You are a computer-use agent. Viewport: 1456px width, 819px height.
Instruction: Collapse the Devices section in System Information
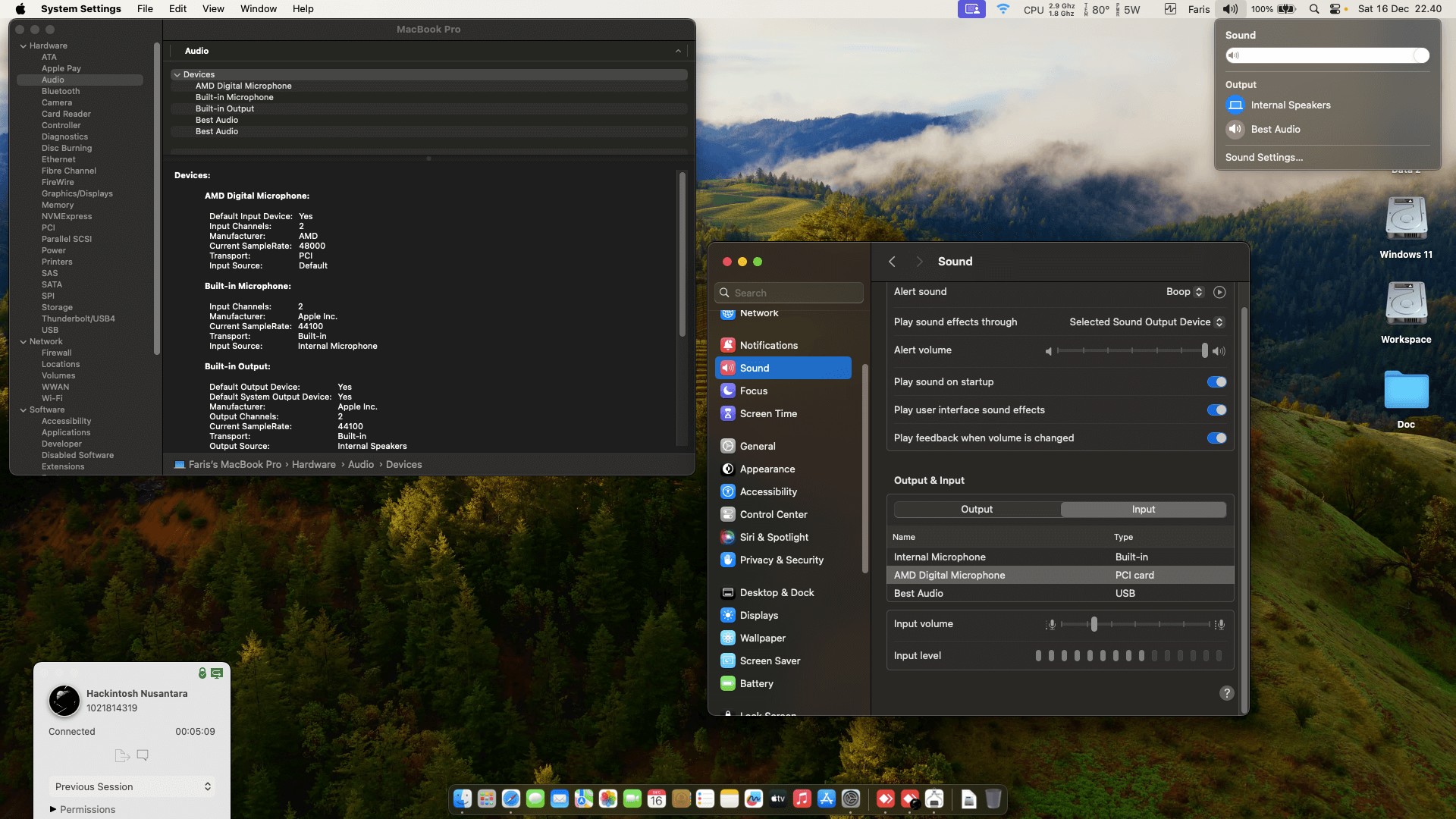(x=178, y=74)
